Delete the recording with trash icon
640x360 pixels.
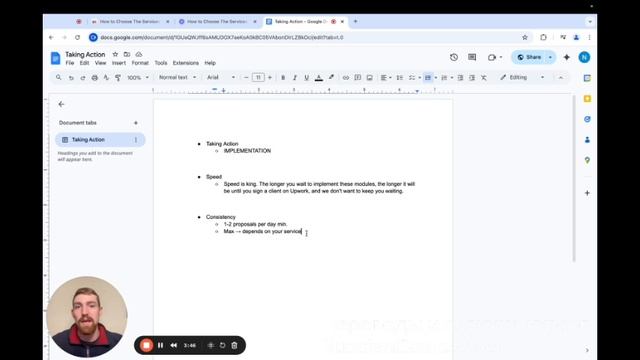(x=234, y=345)
